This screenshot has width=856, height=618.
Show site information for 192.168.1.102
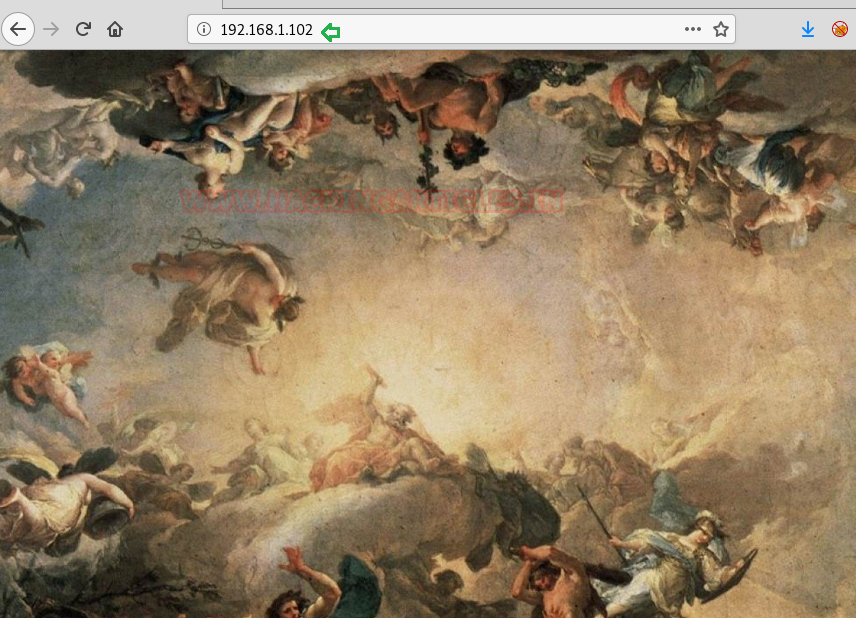point(204,29)
